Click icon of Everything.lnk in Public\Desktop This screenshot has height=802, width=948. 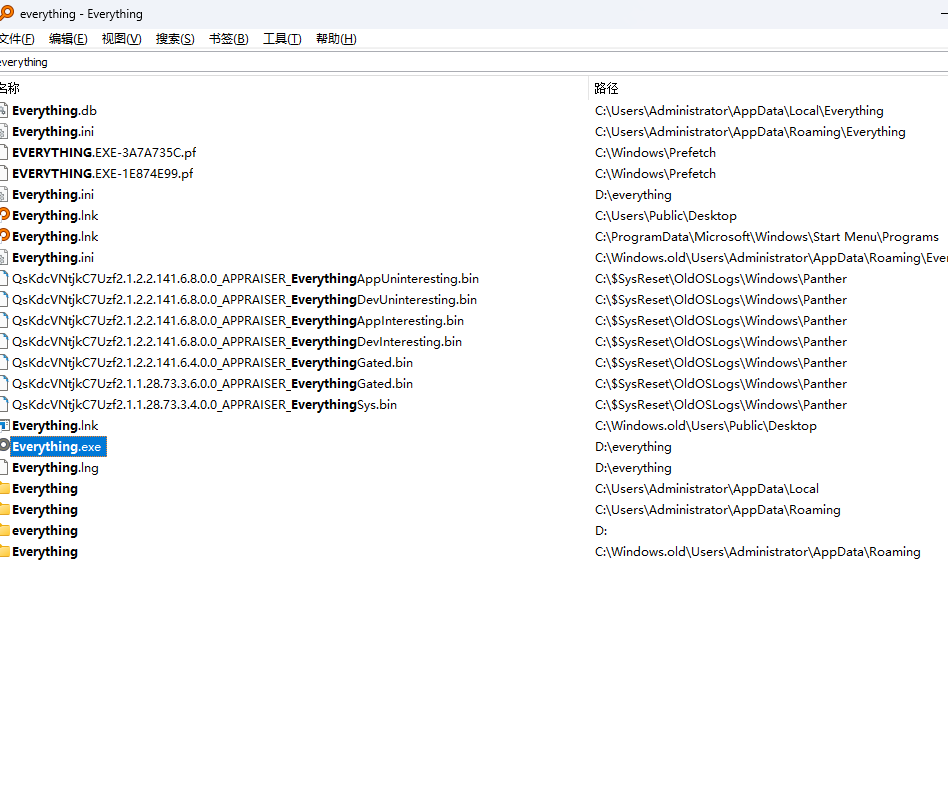(4, 215)
